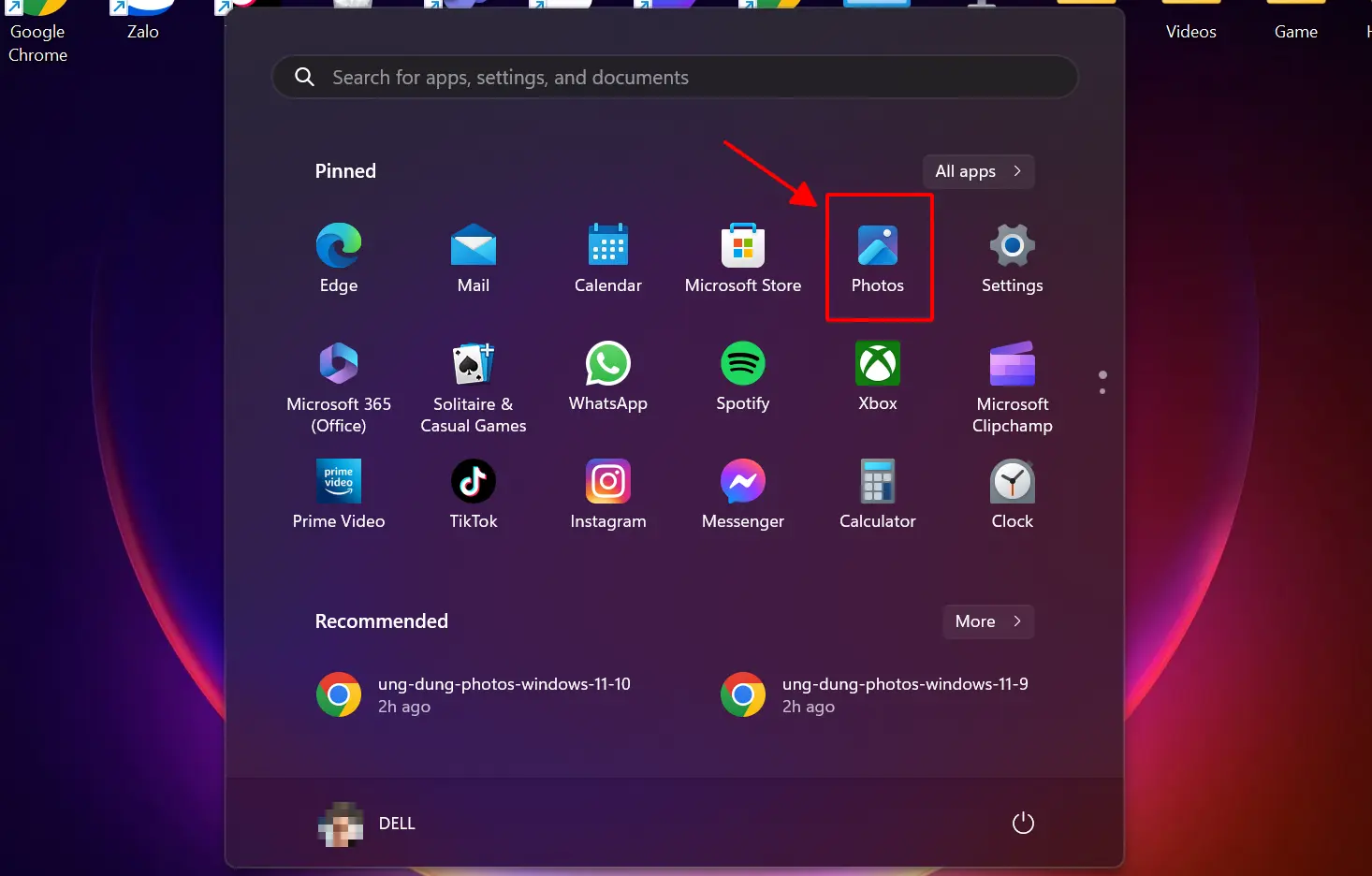
Task: Open the Calendar app
Action: pos(608,259)
